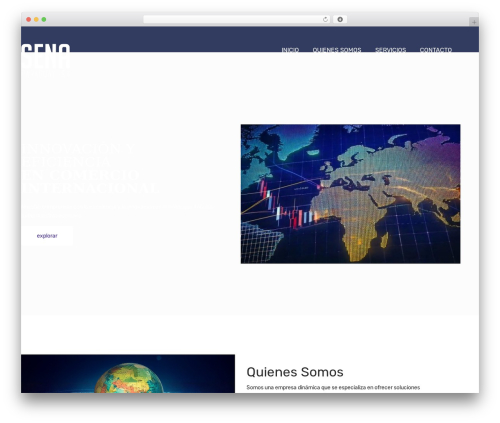Add a new browser tab with plus icon
500x423 pixels.
pyautogui.click(x=474, y=22)
